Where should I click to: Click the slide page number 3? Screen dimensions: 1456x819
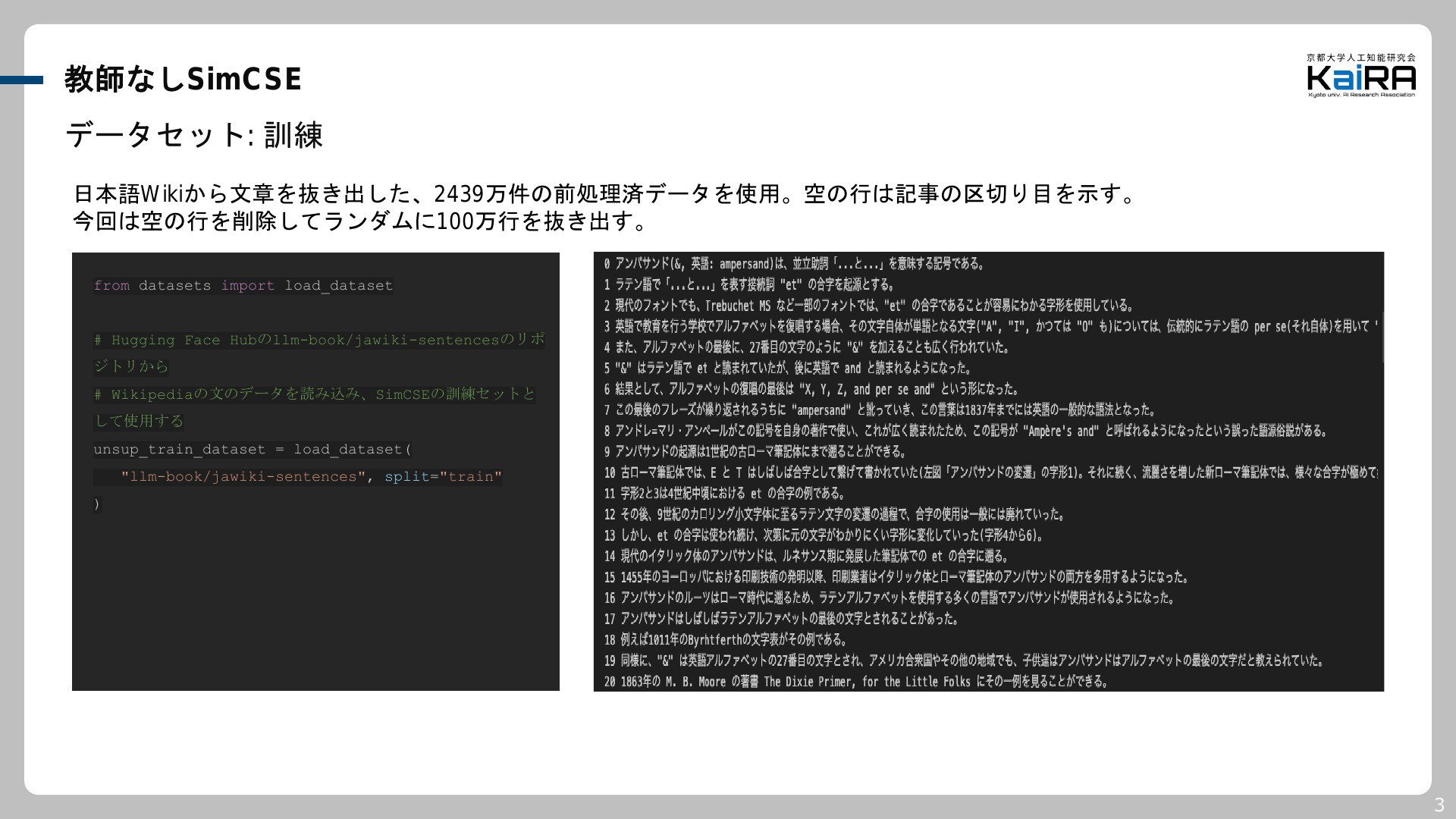[x=1439, y=805]
